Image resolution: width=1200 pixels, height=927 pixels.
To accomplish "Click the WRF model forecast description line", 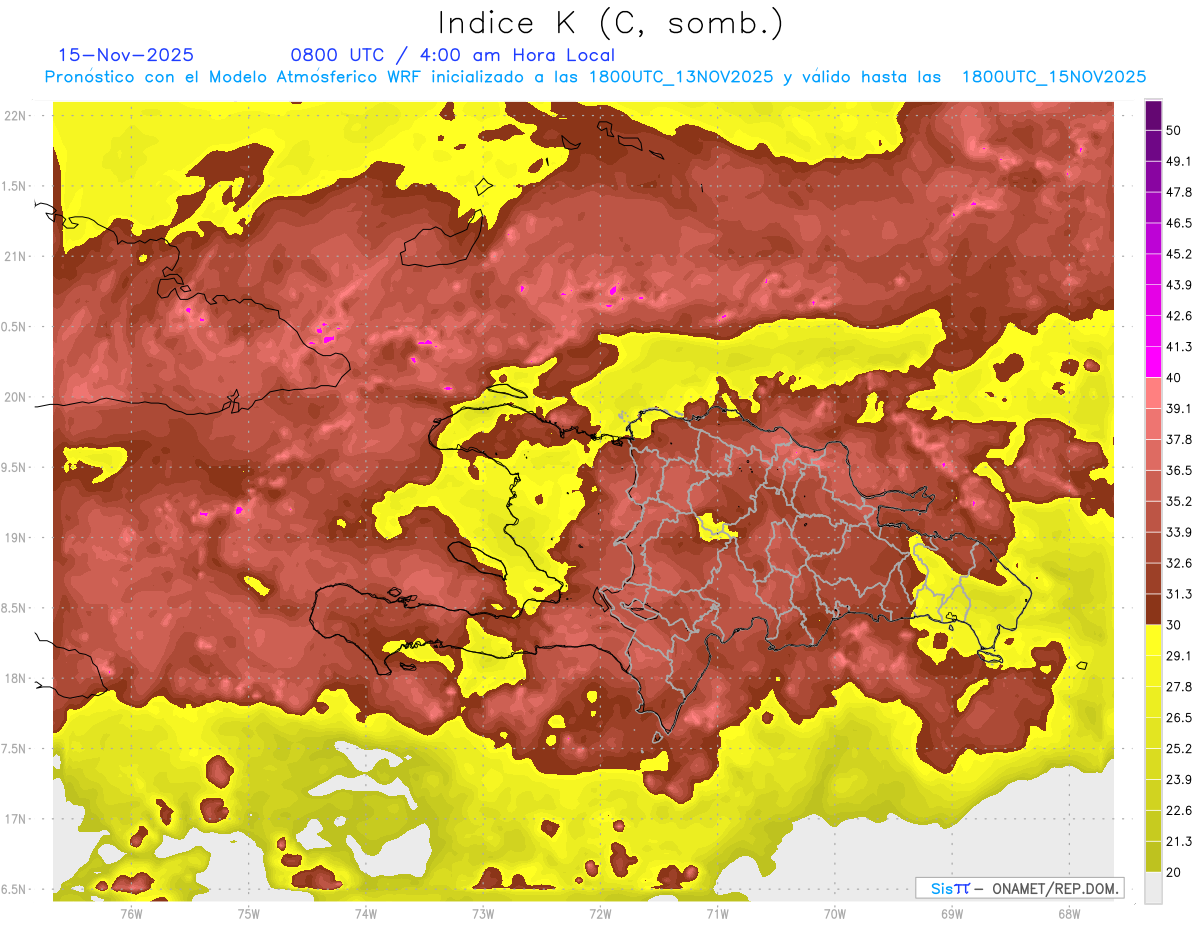I will [595, 77].
